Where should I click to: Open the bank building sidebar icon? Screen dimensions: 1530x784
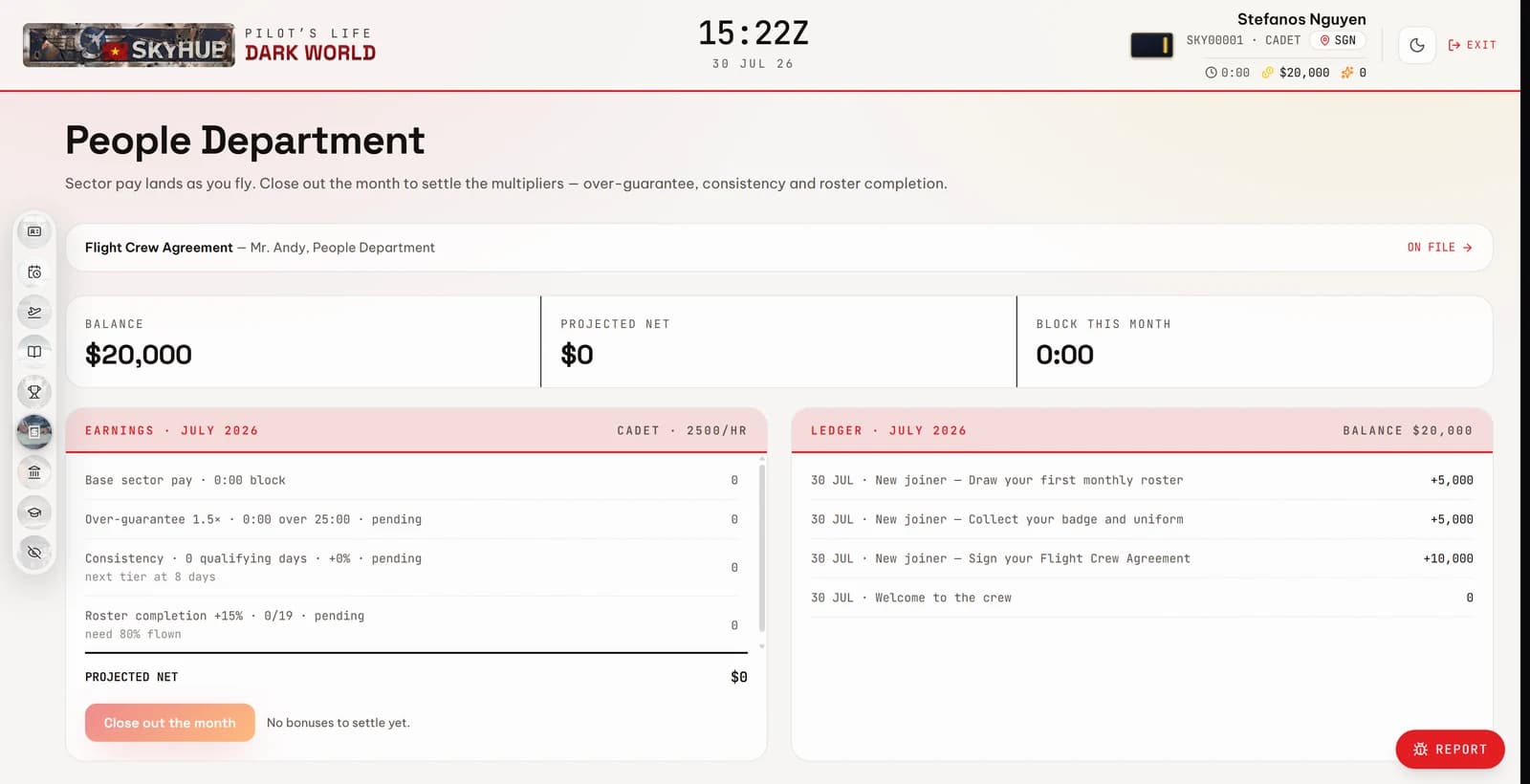tap(34, 472)
